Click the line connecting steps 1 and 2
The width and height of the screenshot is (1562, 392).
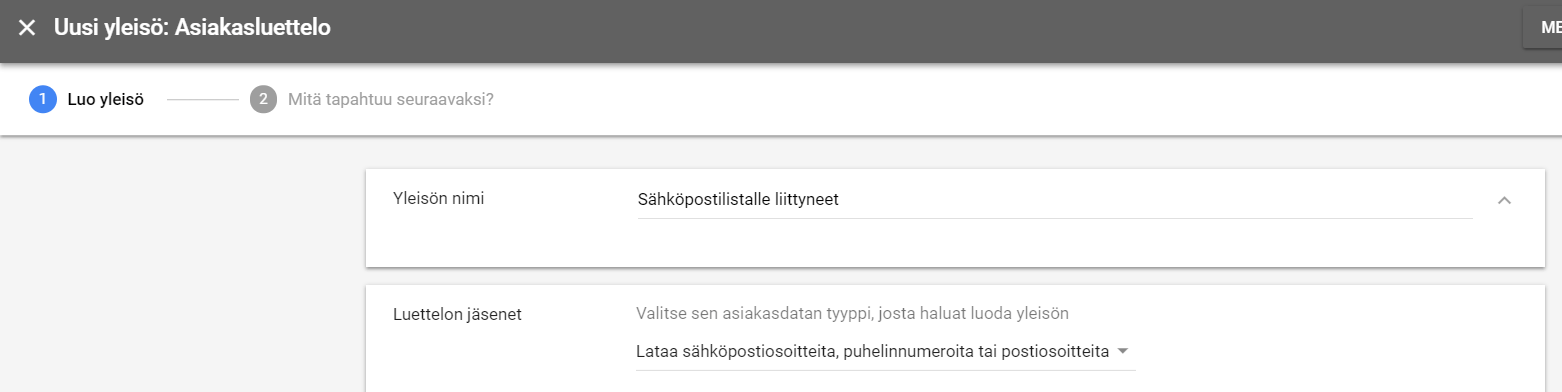click(202, 100)
